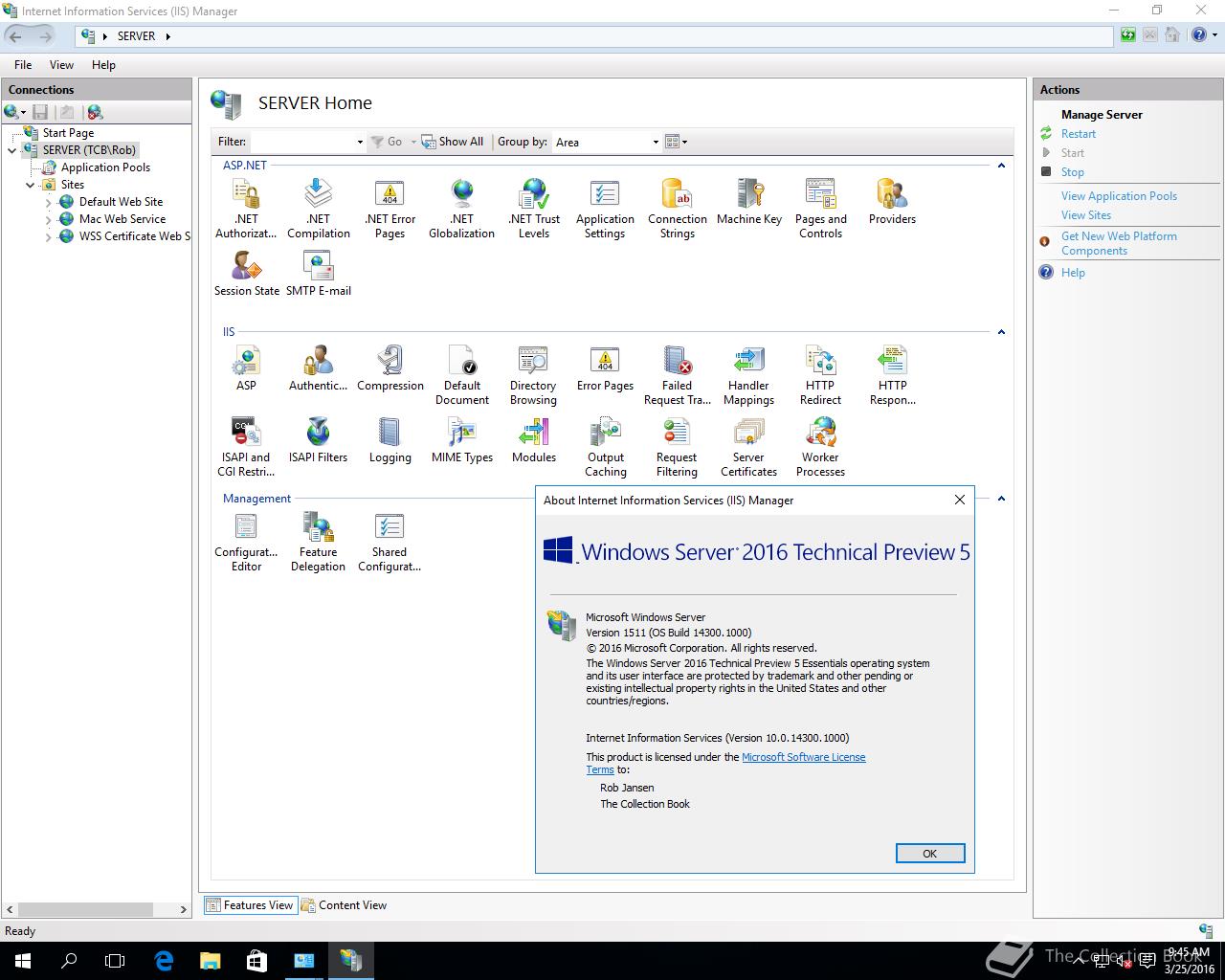Open Pages and Controls feature
The width and height of the screenshot is (1225, 980).
coord(820,208)
